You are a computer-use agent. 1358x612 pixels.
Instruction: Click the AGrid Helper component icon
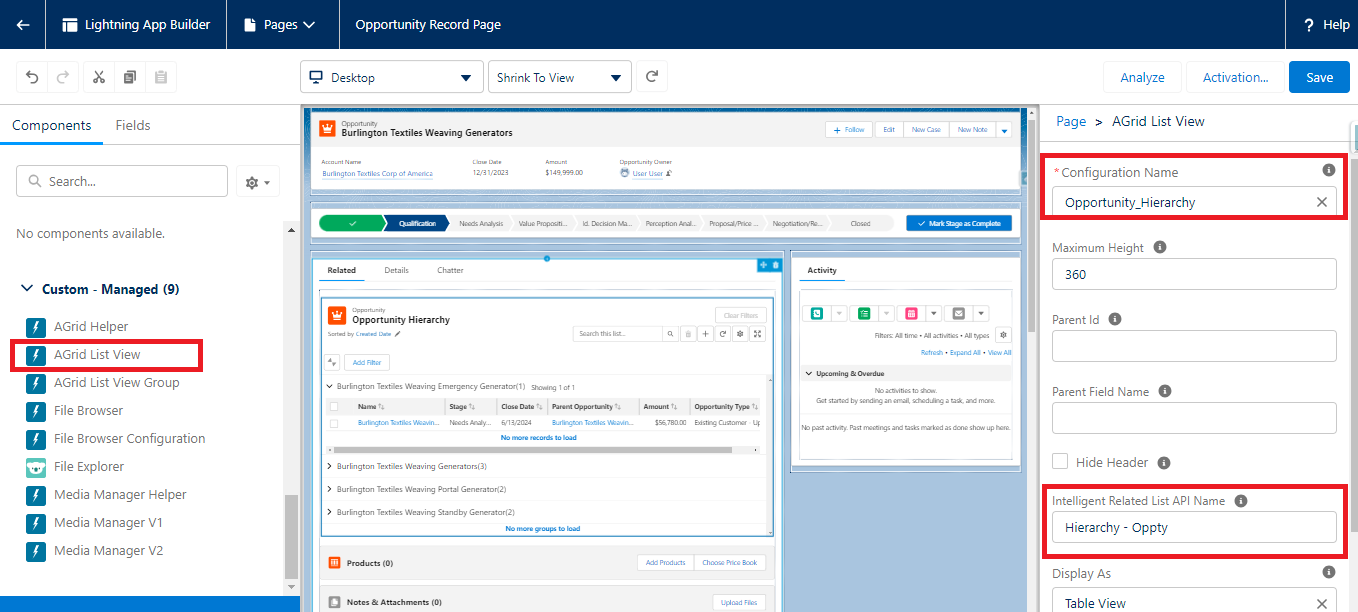coord(36,327)
